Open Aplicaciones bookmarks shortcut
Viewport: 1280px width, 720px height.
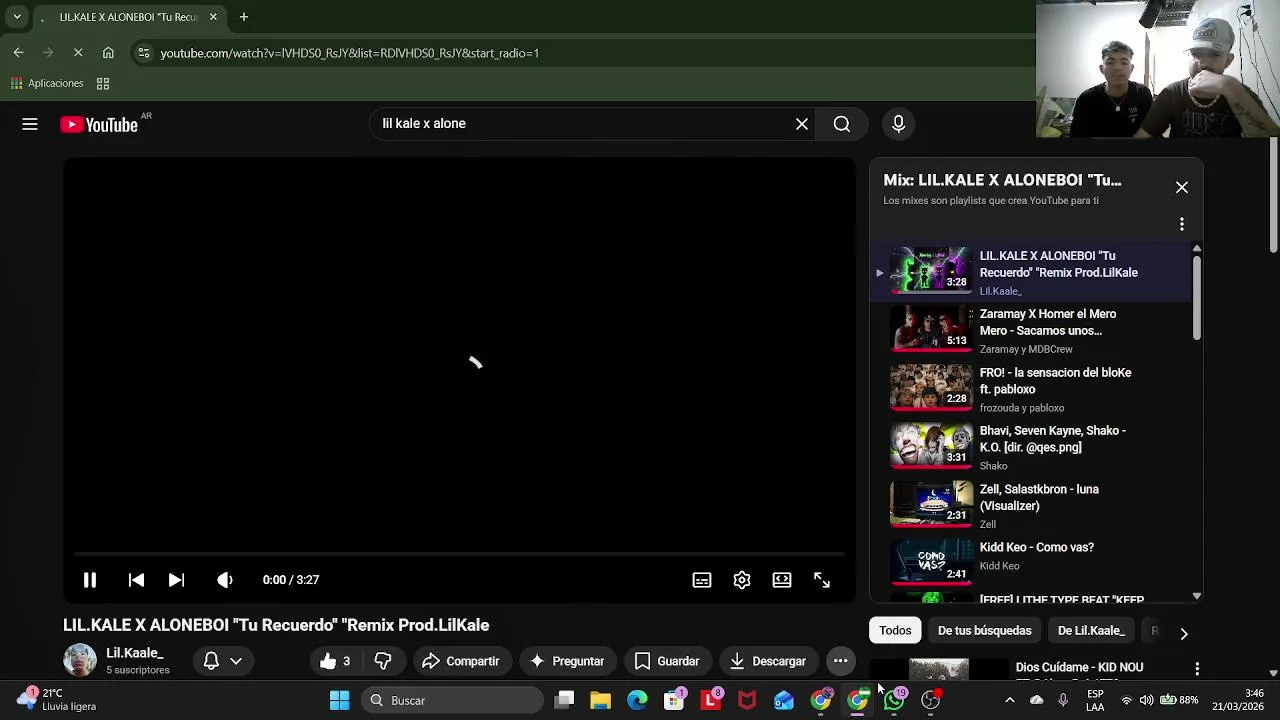(47, 84)
